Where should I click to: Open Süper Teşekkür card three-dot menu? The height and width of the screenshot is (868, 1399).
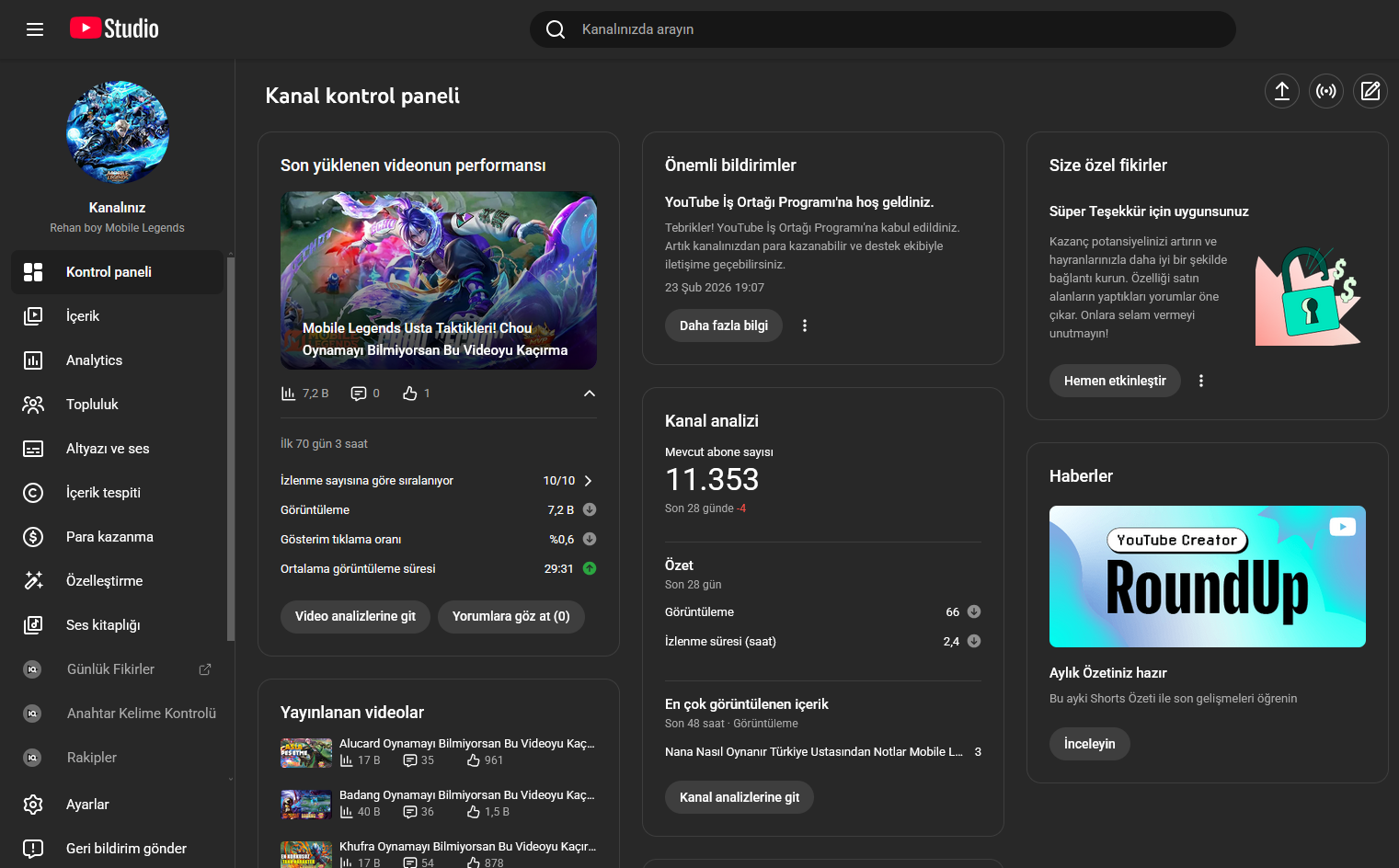click(x=1201, y=381)
